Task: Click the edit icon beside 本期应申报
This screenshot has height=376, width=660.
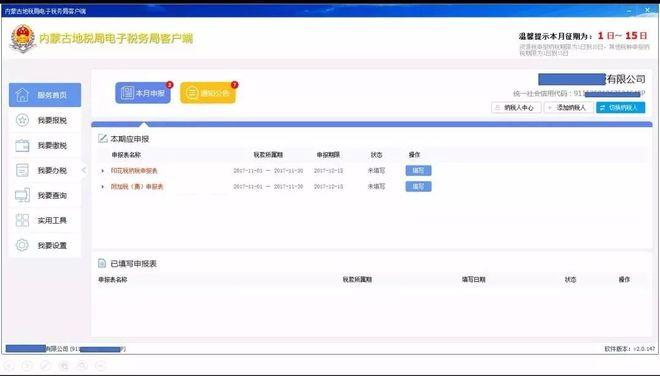Action: pos(102,139)
